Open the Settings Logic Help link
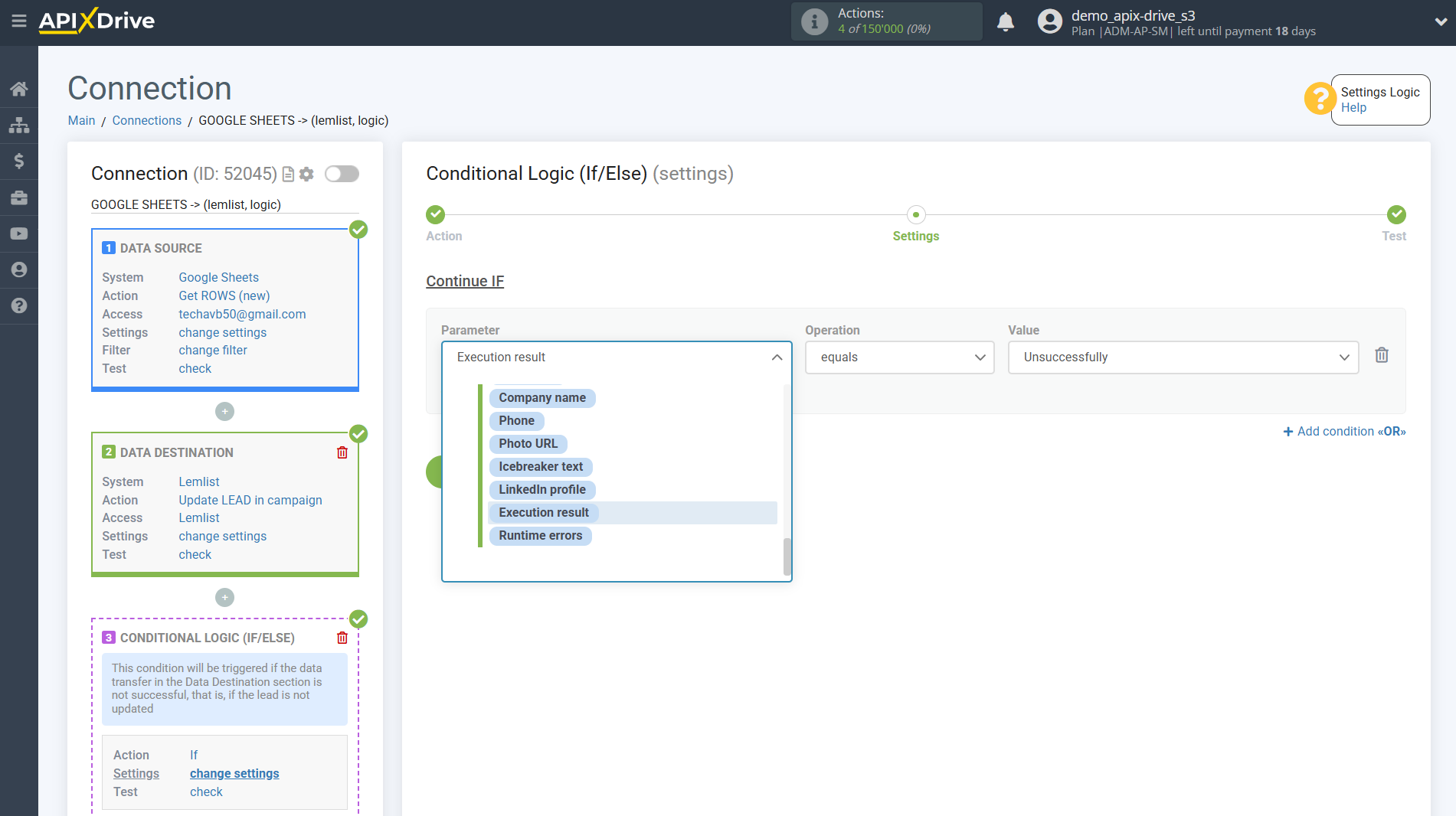The height and width of the screenshot is (816, 1456). coord(1353,108)
